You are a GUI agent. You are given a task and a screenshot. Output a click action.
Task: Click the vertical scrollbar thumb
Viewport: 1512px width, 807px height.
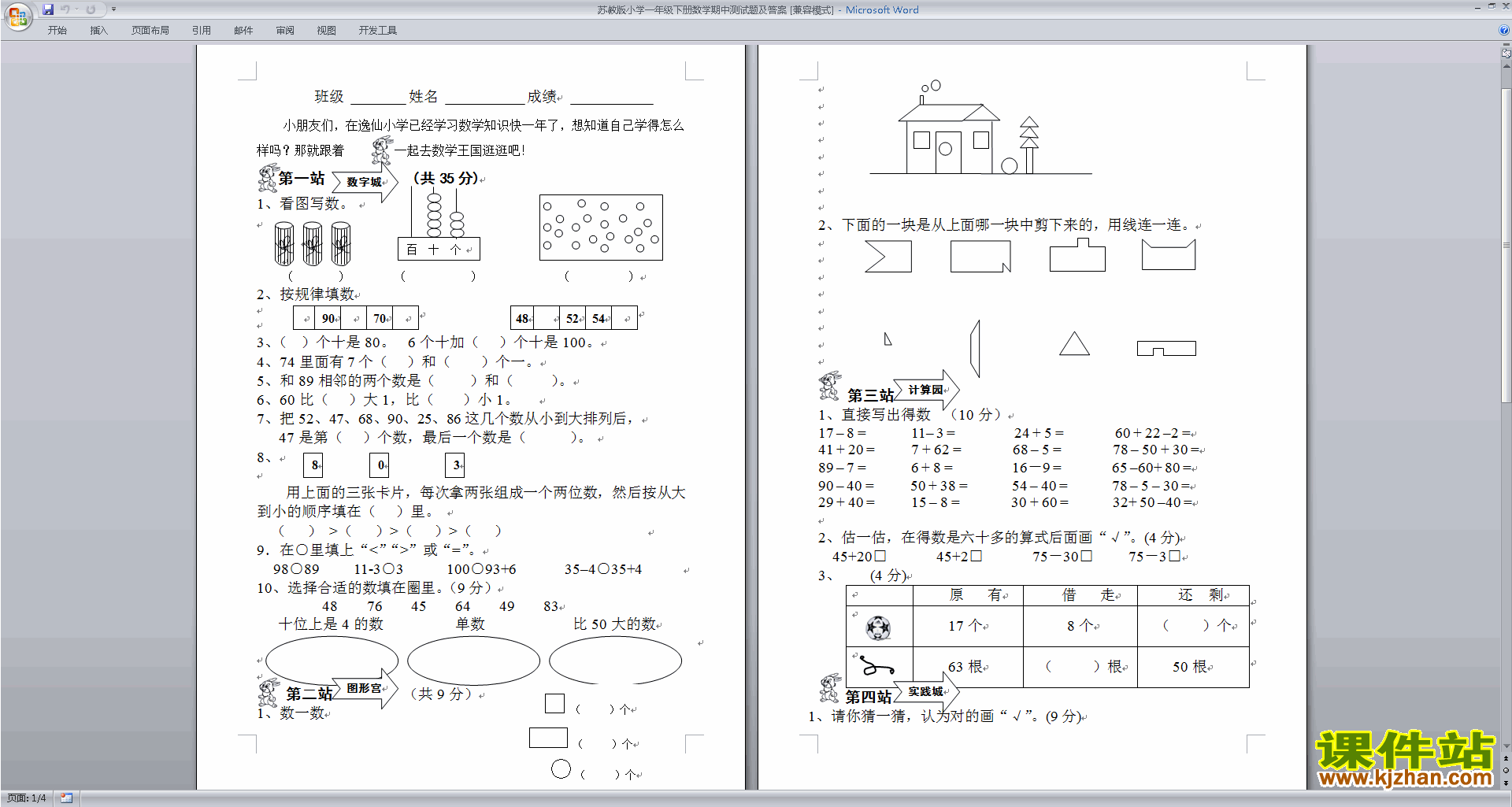(1506, 244)
